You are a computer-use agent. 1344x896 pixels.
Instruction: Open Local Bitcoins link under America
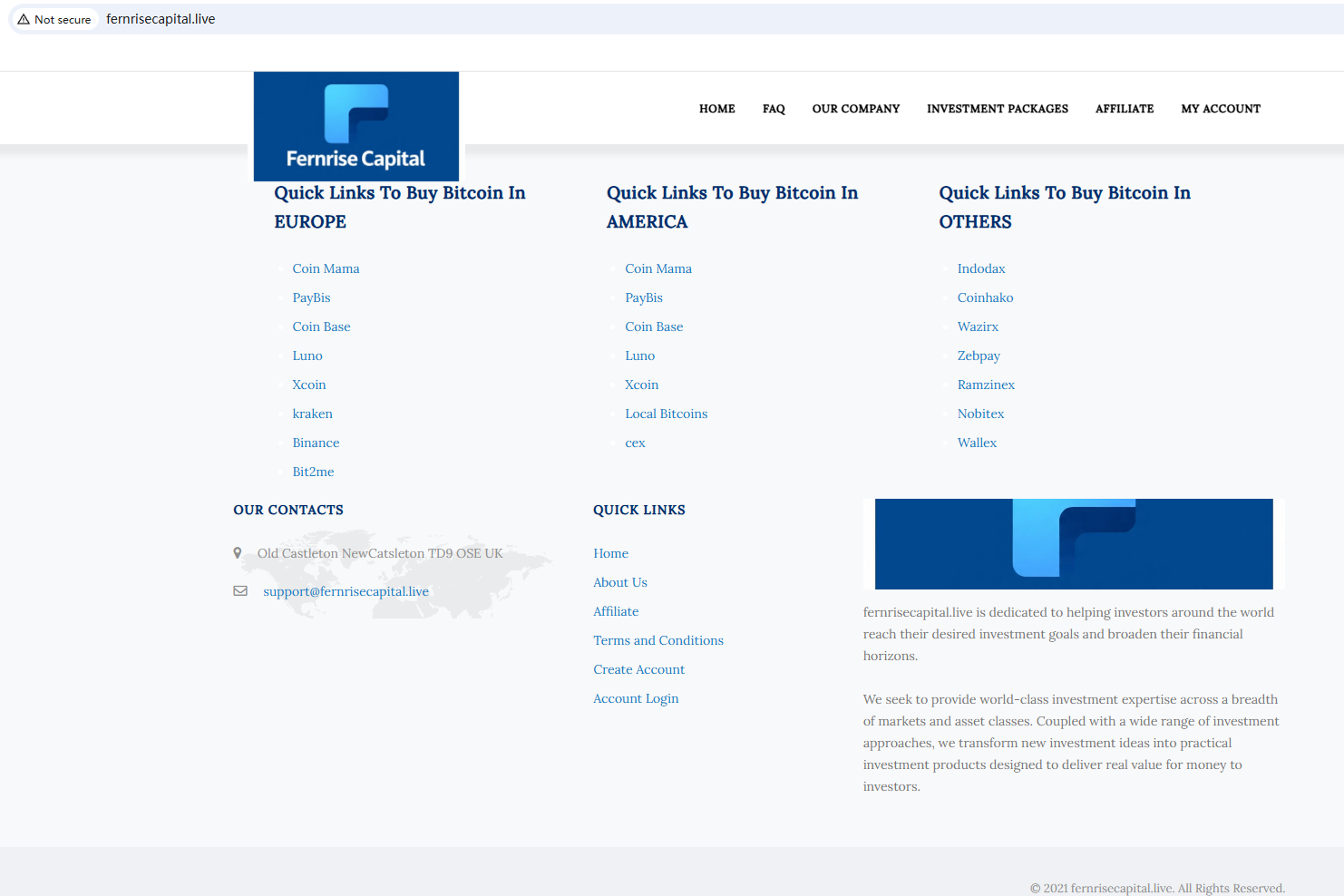click(x=666, y=414)
